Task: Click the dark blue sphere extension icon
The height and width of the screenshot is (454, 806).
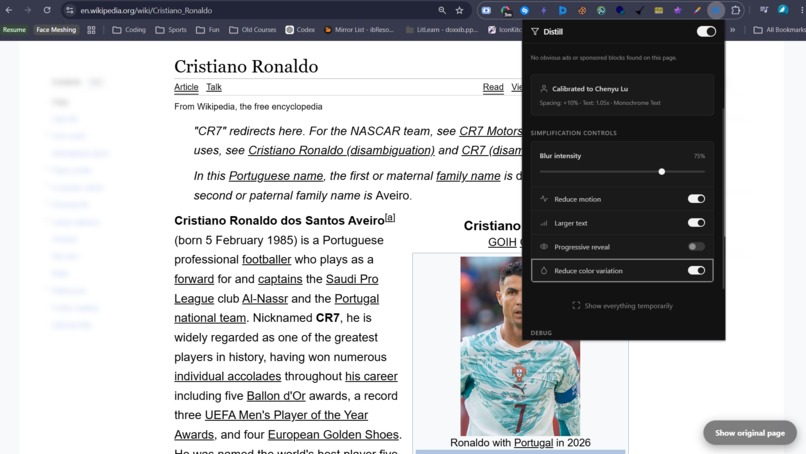Action: 620,10
